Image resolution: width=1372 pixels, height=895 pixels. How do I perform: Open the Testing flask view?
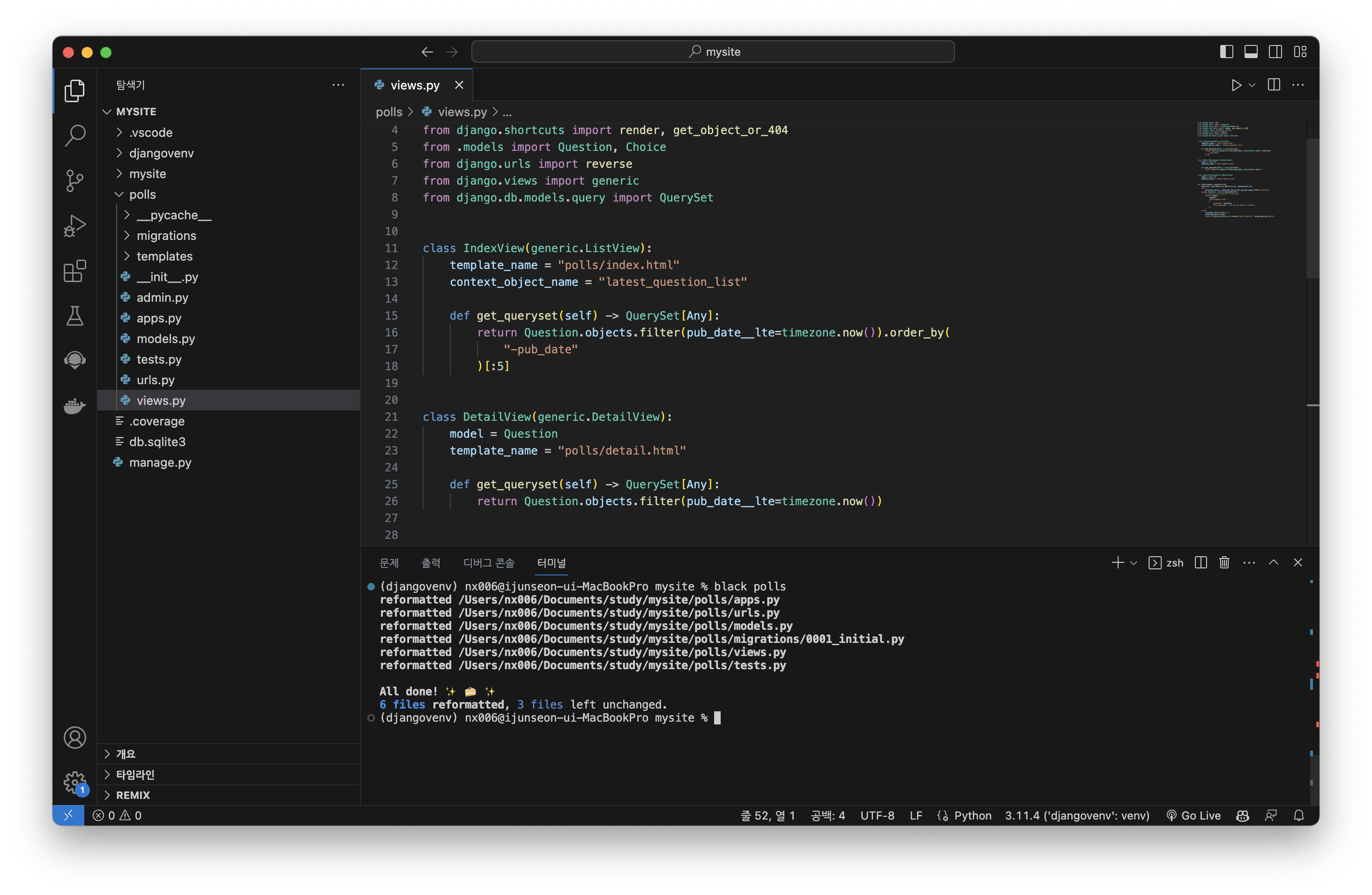tap(75, 316)
